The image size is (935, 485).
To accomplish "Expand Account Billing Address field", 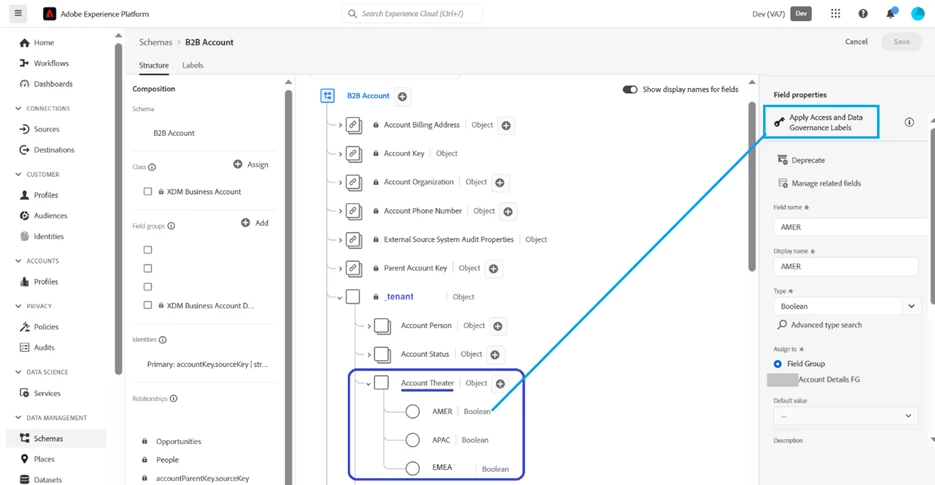I will point(340,125).
